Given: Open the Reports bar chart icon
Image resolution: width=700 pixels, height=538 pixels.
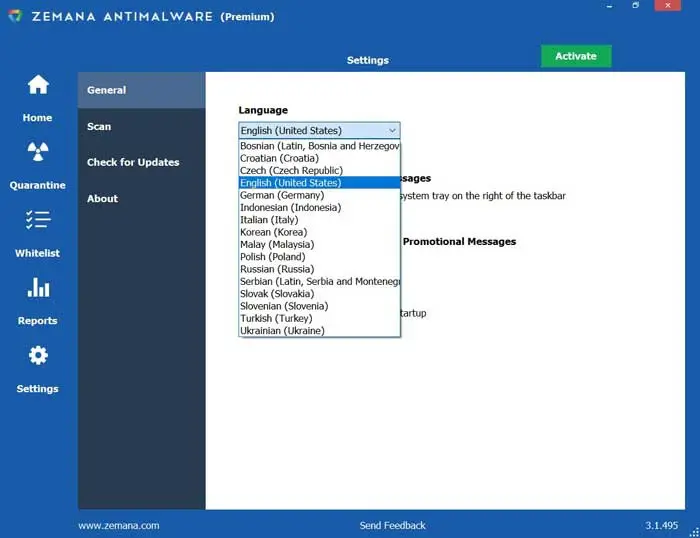Looking at the screenshot, I should point(38,288).
